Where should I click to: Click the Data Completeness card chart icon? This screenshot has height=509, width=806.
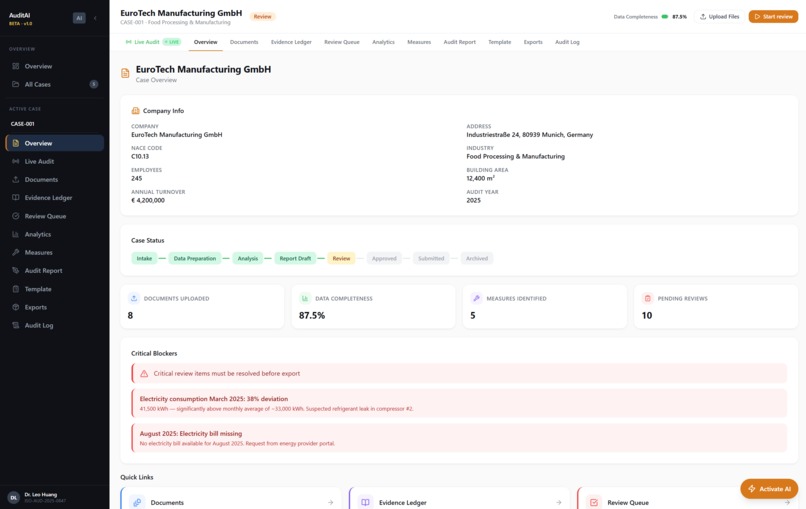[x=305, y=298]
